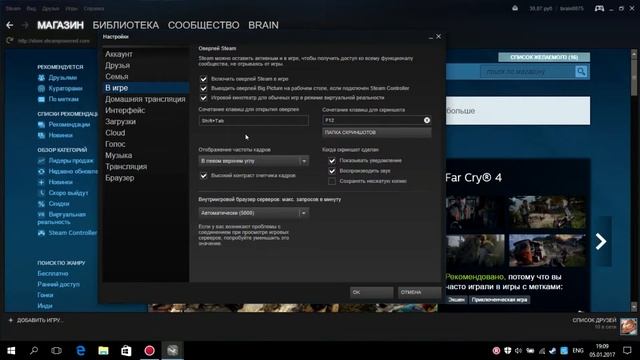
Task: Open Steam Controller store link
Action: pos(73,233)
